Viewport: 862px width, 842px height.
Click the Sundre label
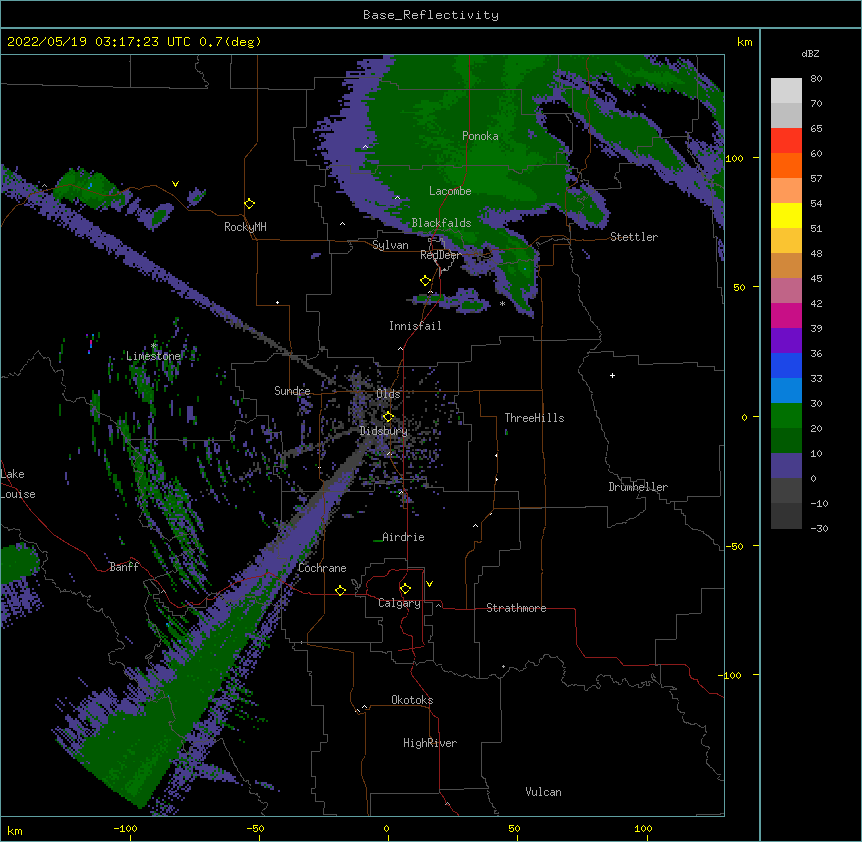[x=292, y=391]
